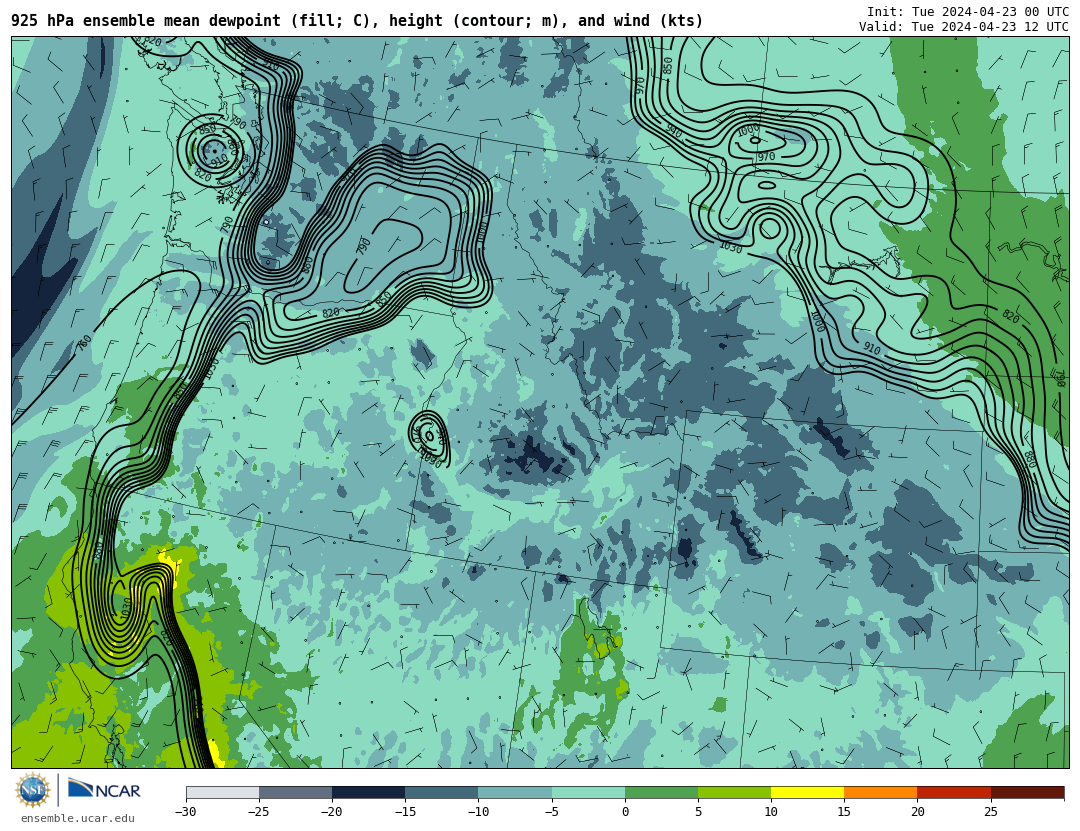1080x831 pixels.
Task: Click the dark brown colorbar swatch above 25
Action: 1028,792
